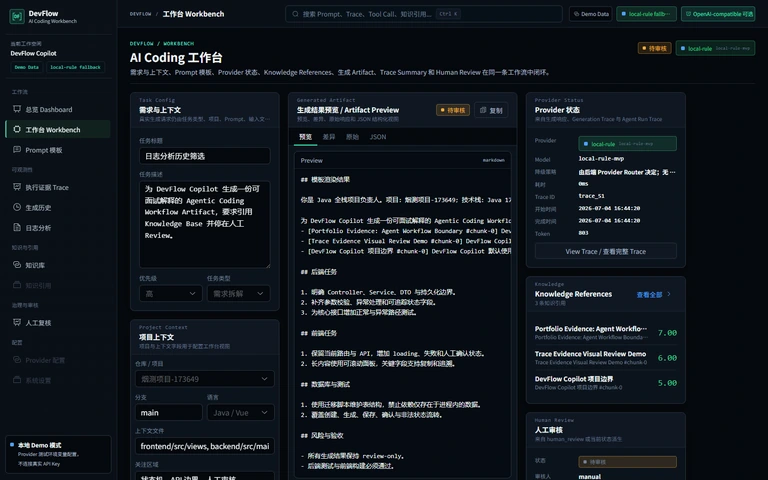768x480 pixels.
Task: Click the 知识引用 sidebar icon
Action: pyautogui.click(x=17, y=285)
